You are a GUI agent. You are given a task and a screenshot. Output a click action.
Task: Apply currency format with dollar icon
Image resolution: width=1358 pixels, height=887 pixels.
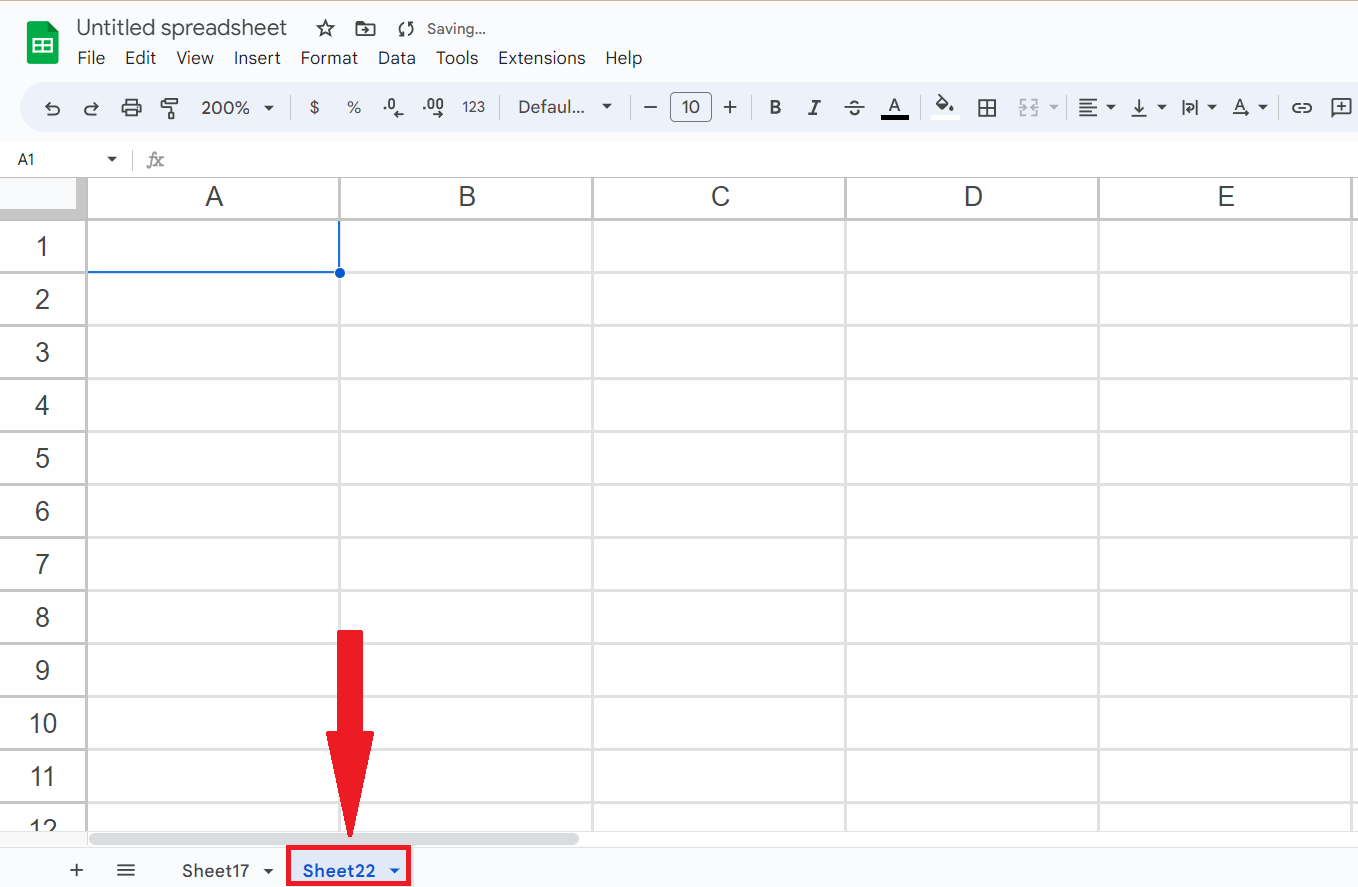click(x=314, y=107)
